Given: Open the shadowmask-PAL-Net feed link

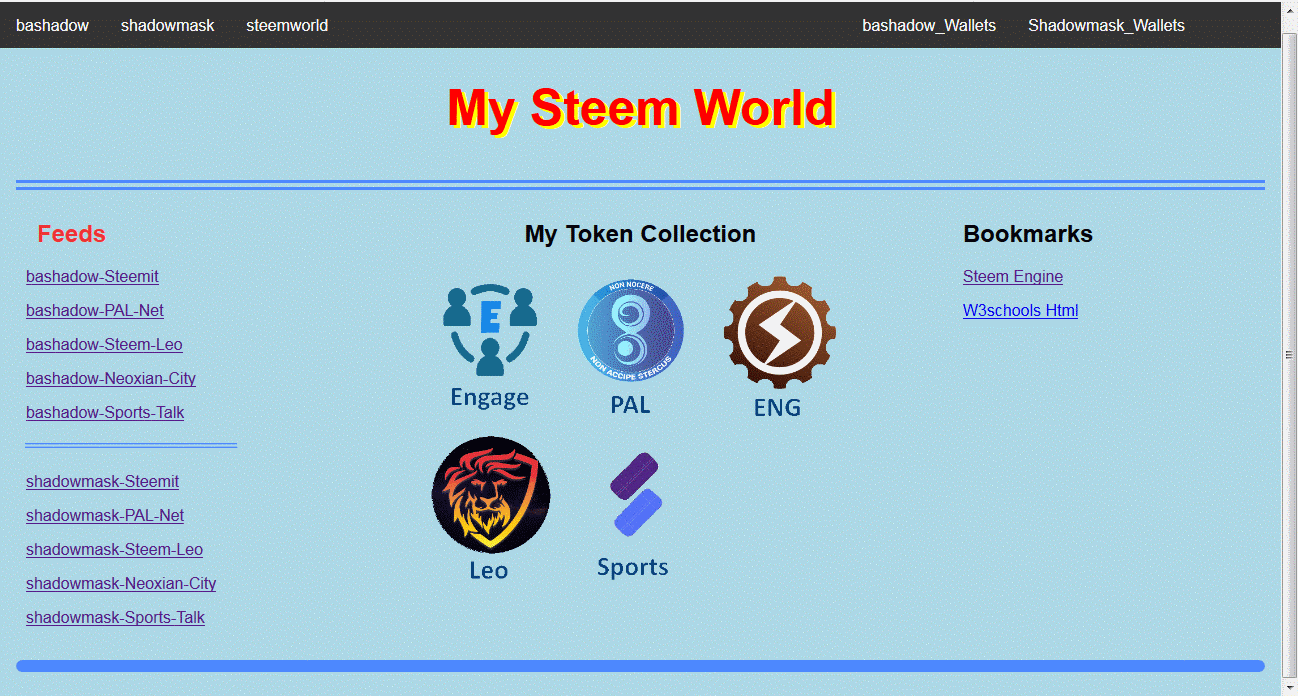Looking at the screenshot, I should point(105,516).
